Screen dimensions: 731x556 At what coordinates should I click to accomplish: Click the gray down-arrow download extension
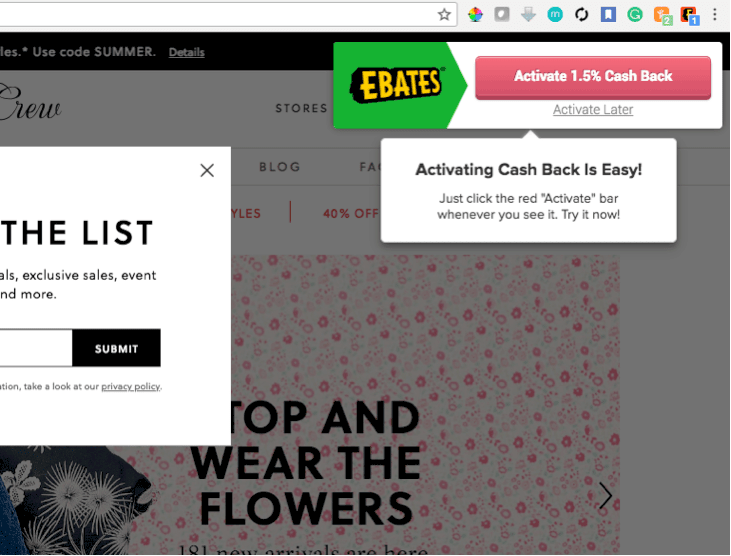[528, 15]
